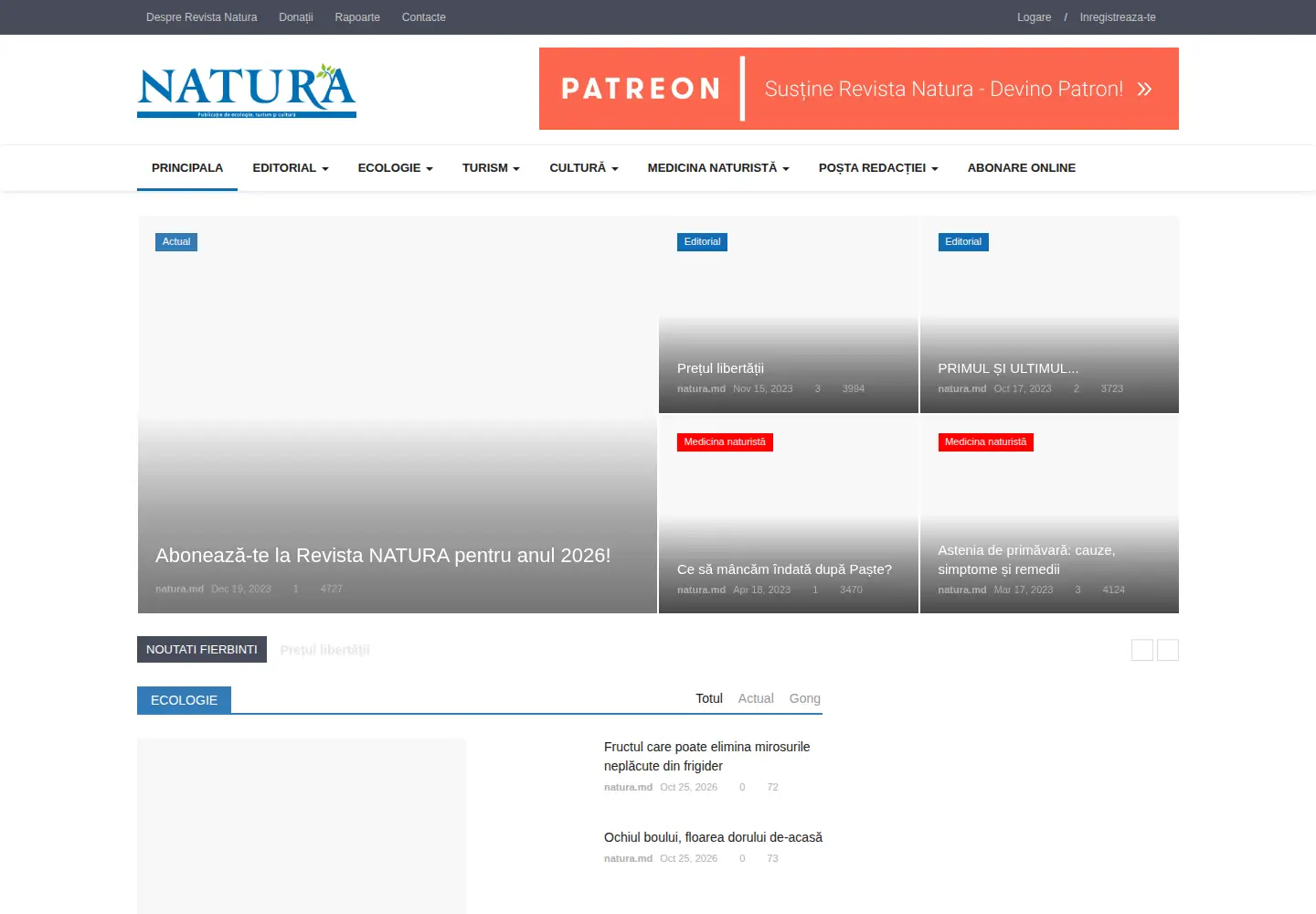Click the Ecologie featured image placeholder
This screenshot has height=914, width=1316.
click(x=302, y=826)
